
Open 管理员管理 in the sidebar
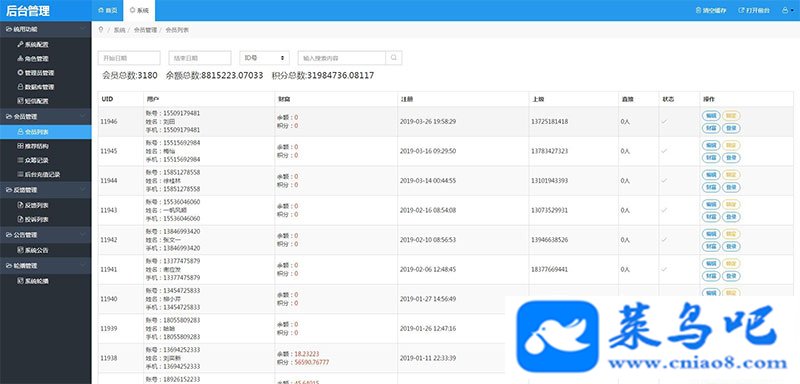35,73
